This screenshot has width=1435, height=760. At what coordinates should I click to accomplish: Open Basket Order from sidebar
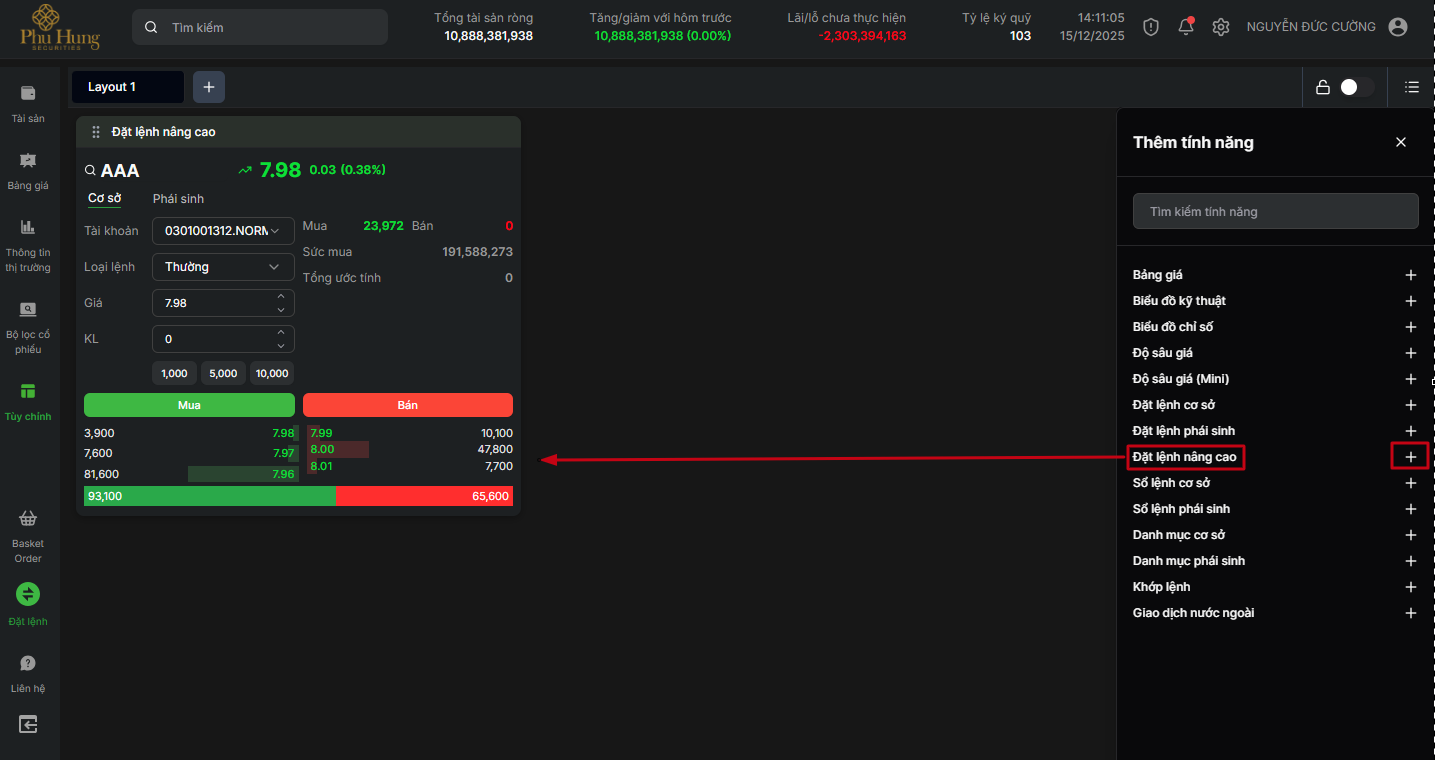click(28, 519)
